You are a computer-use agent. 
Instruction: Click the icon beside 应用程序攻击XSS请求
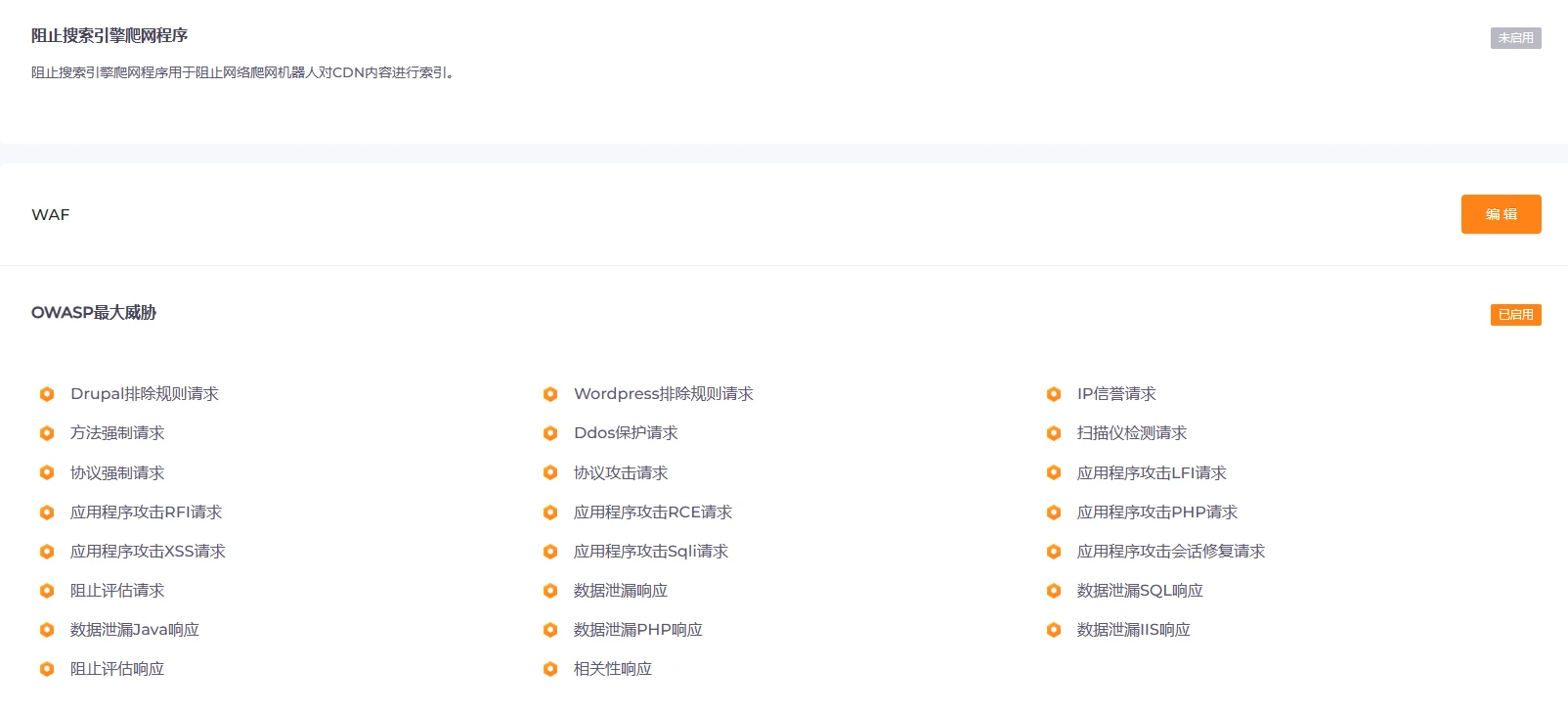point(47,552)
